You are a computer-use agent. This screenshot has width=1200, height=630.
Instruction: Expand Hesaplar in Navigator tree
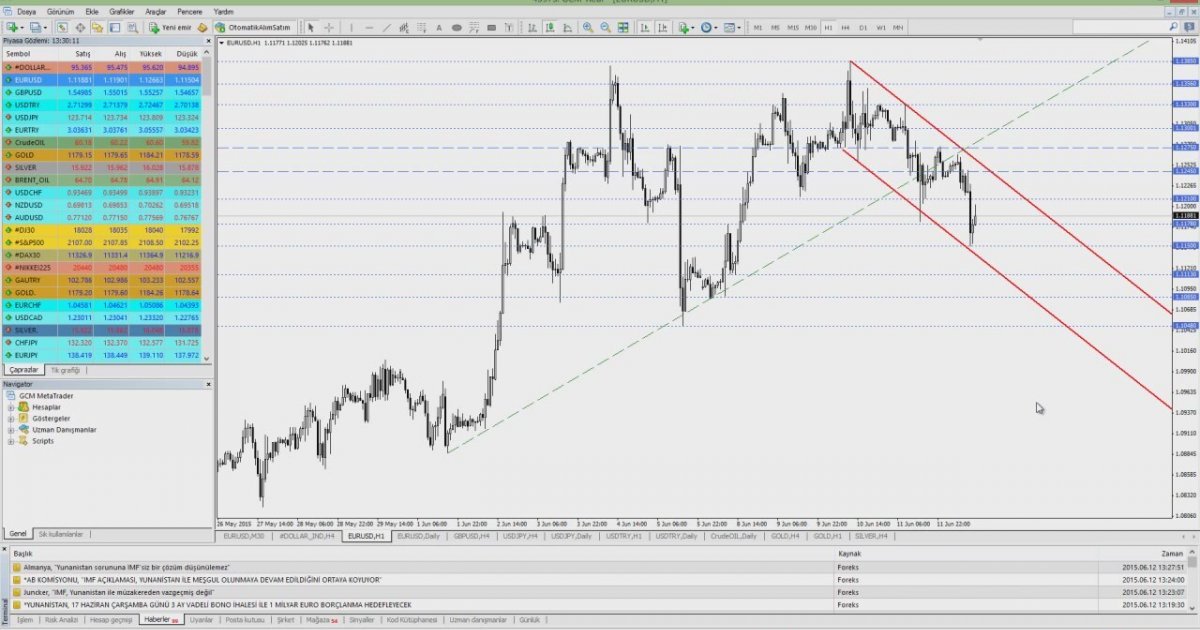(x=11, y=407)
